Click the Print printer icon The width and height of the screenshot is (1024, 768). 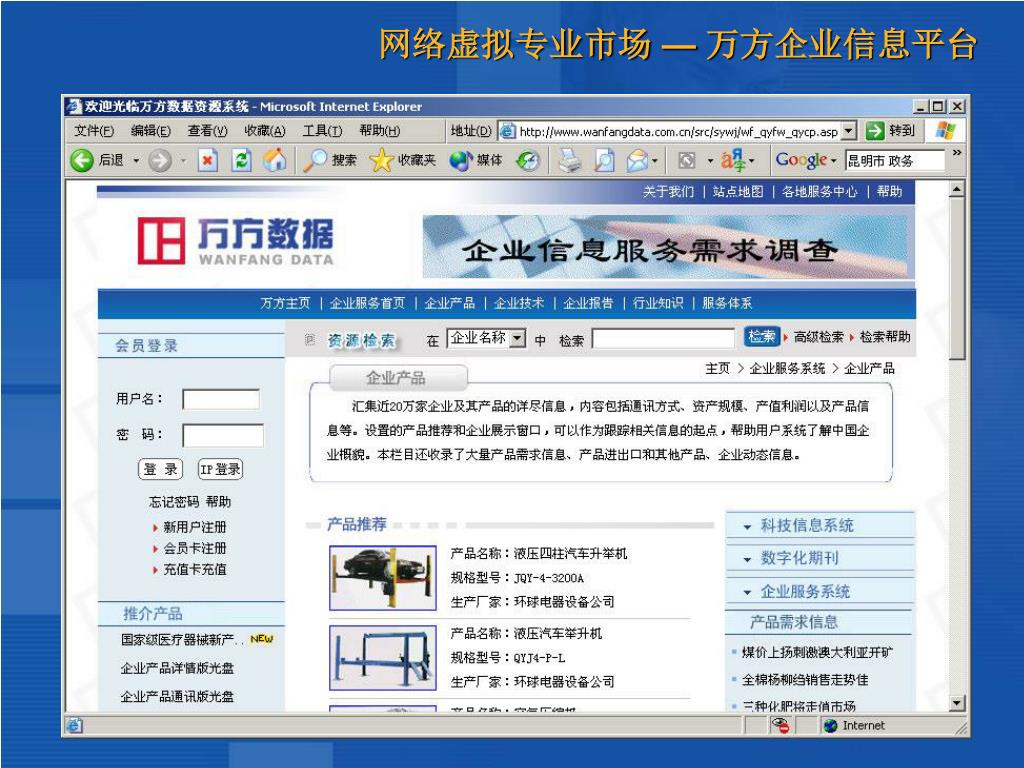[x=569, y=160]
